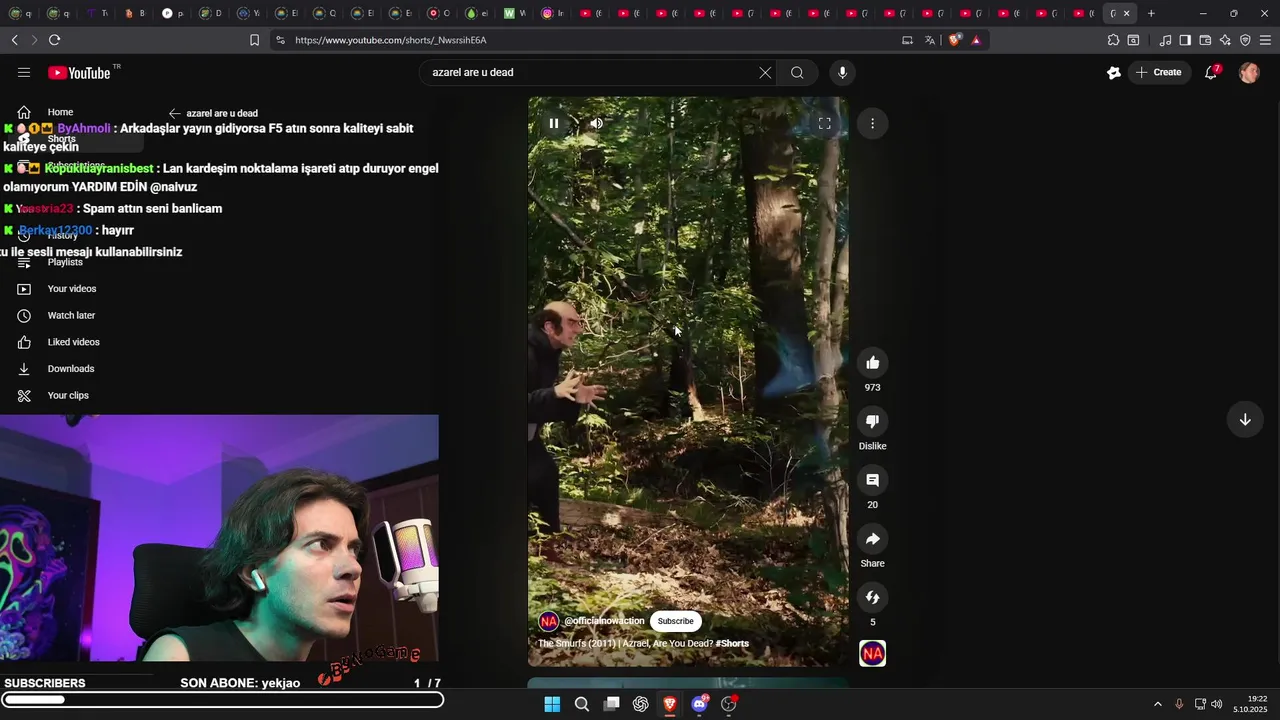1280x720 pixels.
Task: Open notifications bell with 7 badge
Action: (x=1211, y=72)
